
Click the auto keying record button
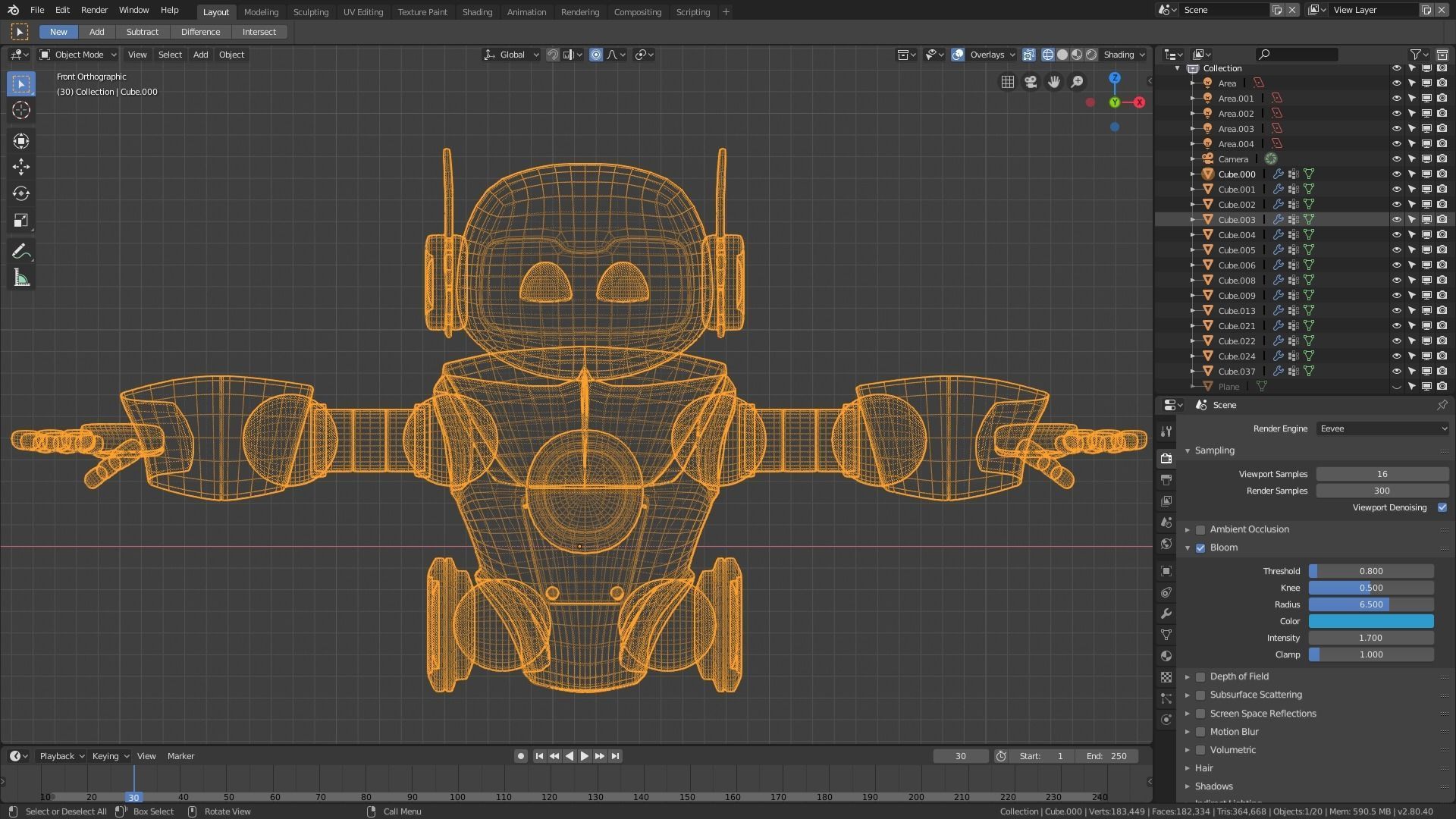pyautogui.click(x=520, y=757)
